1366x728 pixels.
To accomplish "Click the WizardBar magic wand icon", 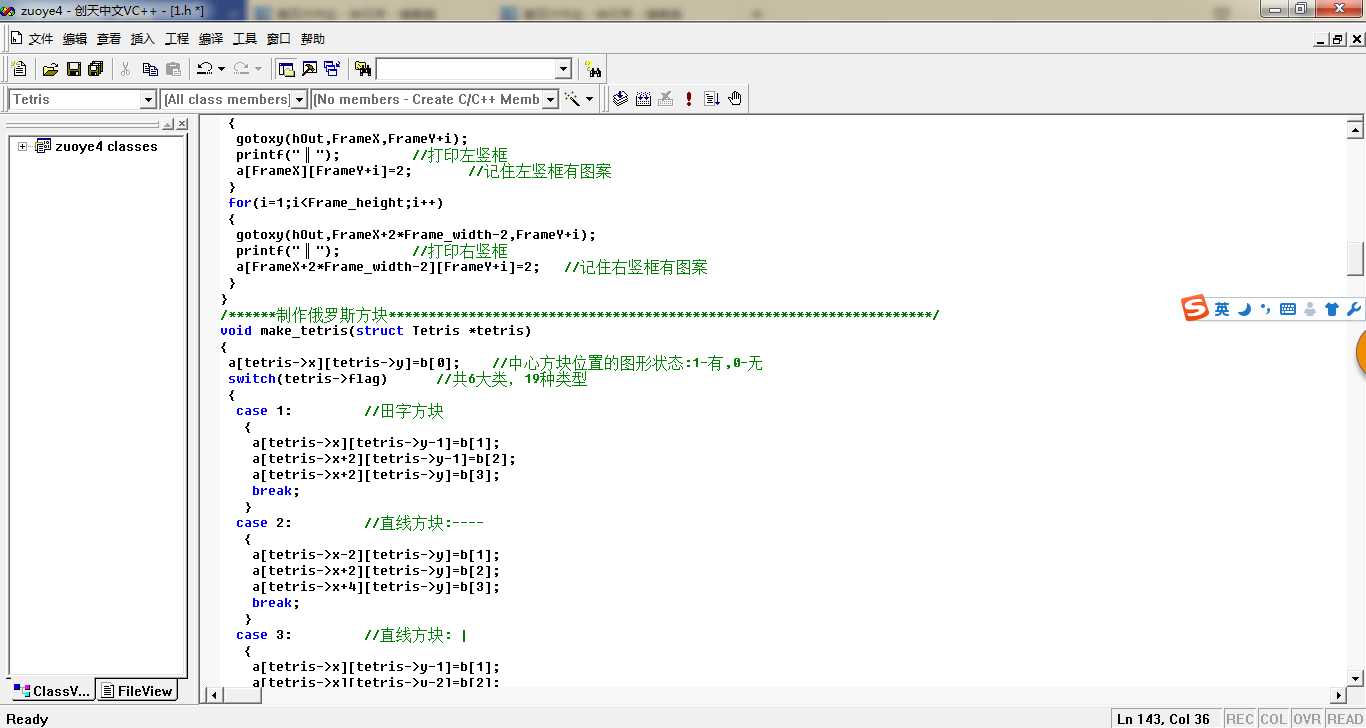I will [x=573, y=99].
